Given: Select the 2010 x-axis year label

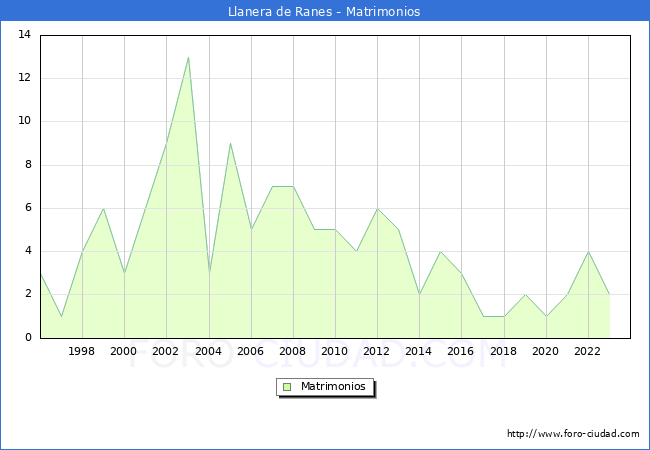Looking at the screenshot, I should point(335,352).
